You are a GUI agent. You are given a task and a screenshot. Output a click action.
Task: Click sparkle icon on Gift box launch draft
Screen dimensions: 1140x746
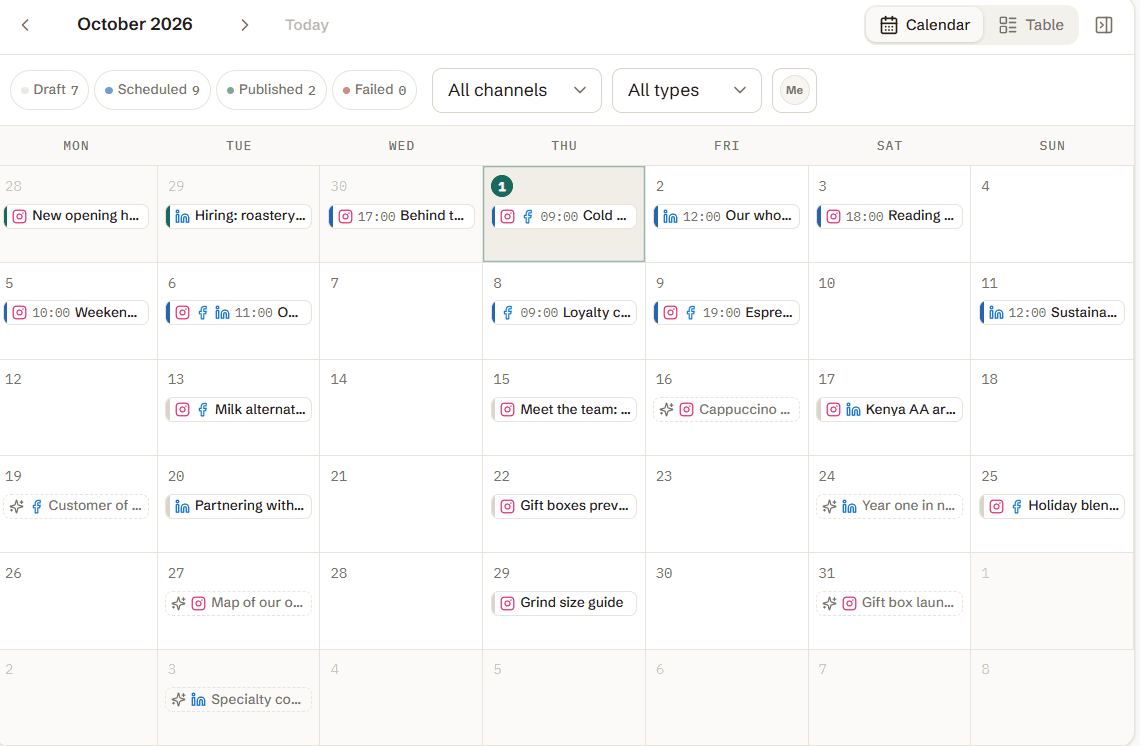pyautogui.click(x=829, y=603)
